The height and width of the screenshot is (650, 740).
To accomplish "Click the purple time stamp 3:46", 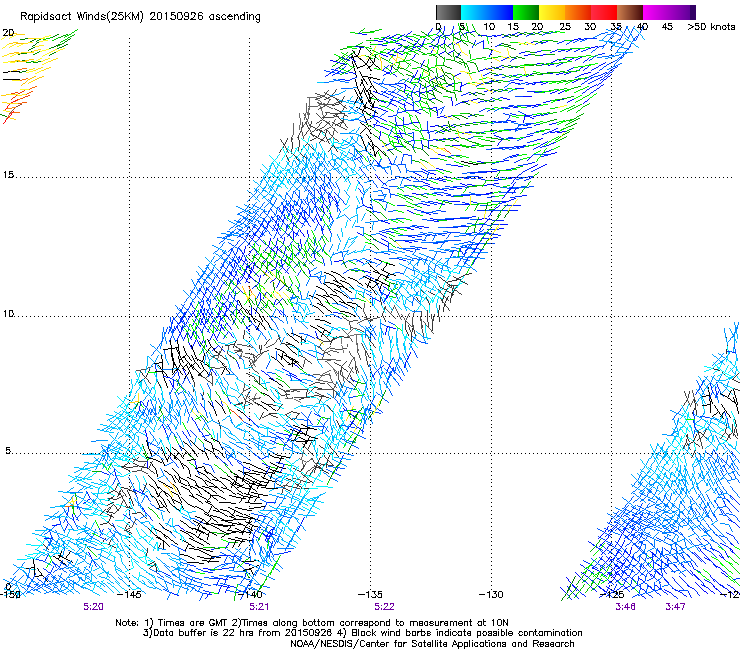I will pyautogui.click(x=625, y=607).
